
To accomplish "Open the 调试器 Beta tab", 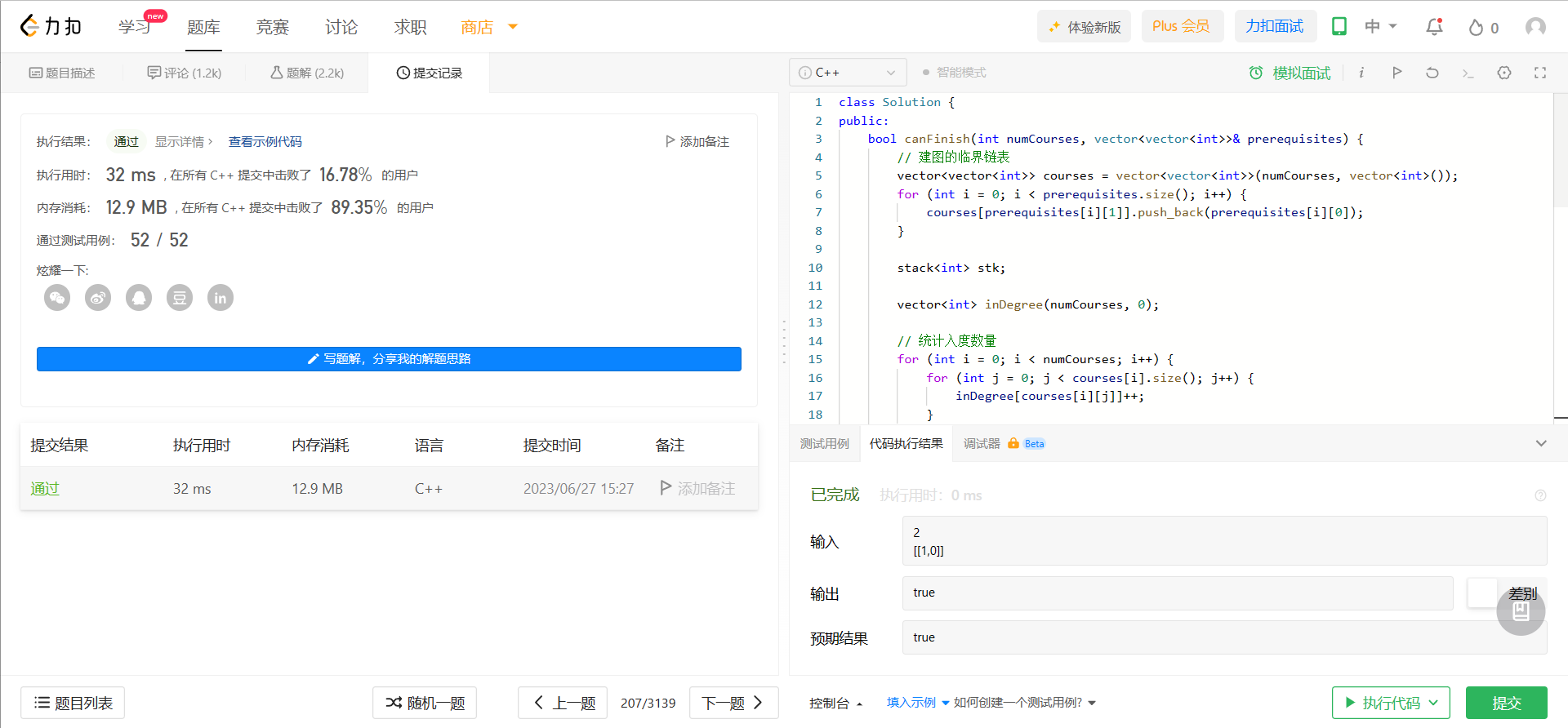I will point(1004,444).
